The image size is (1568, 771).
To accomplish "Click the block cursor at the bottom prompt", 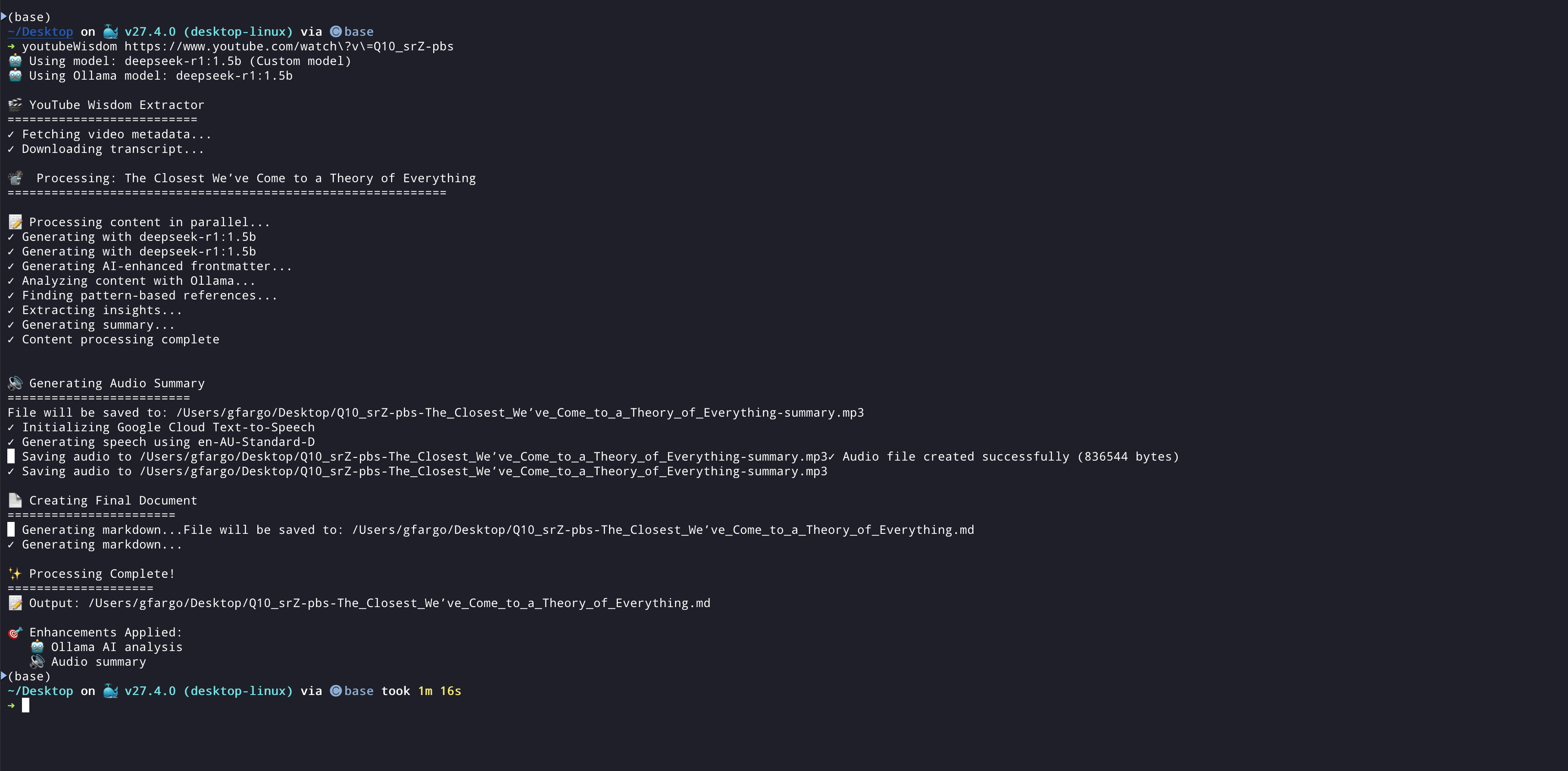I will pyautogui.click(x=26, y=705).
